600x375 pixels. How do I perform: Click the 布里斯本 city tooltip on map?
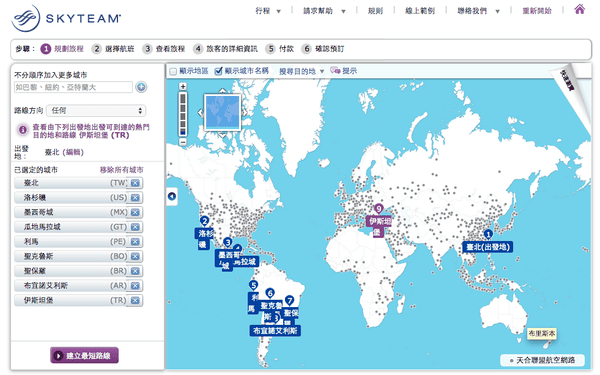541,334
